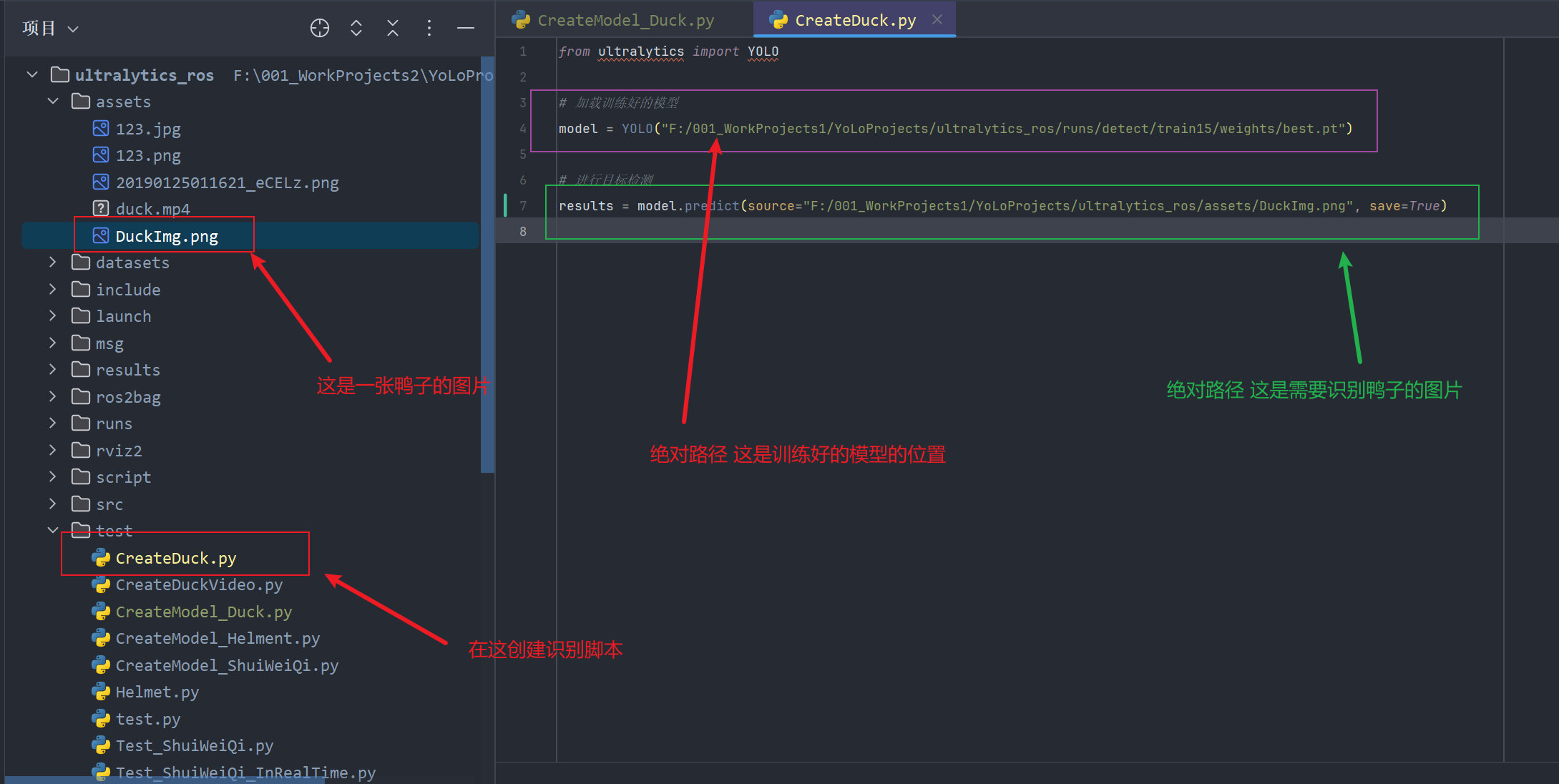Select the results folder
This screenshot has width=1559, height=784.
pyautogui.click(x=128, y=370)
